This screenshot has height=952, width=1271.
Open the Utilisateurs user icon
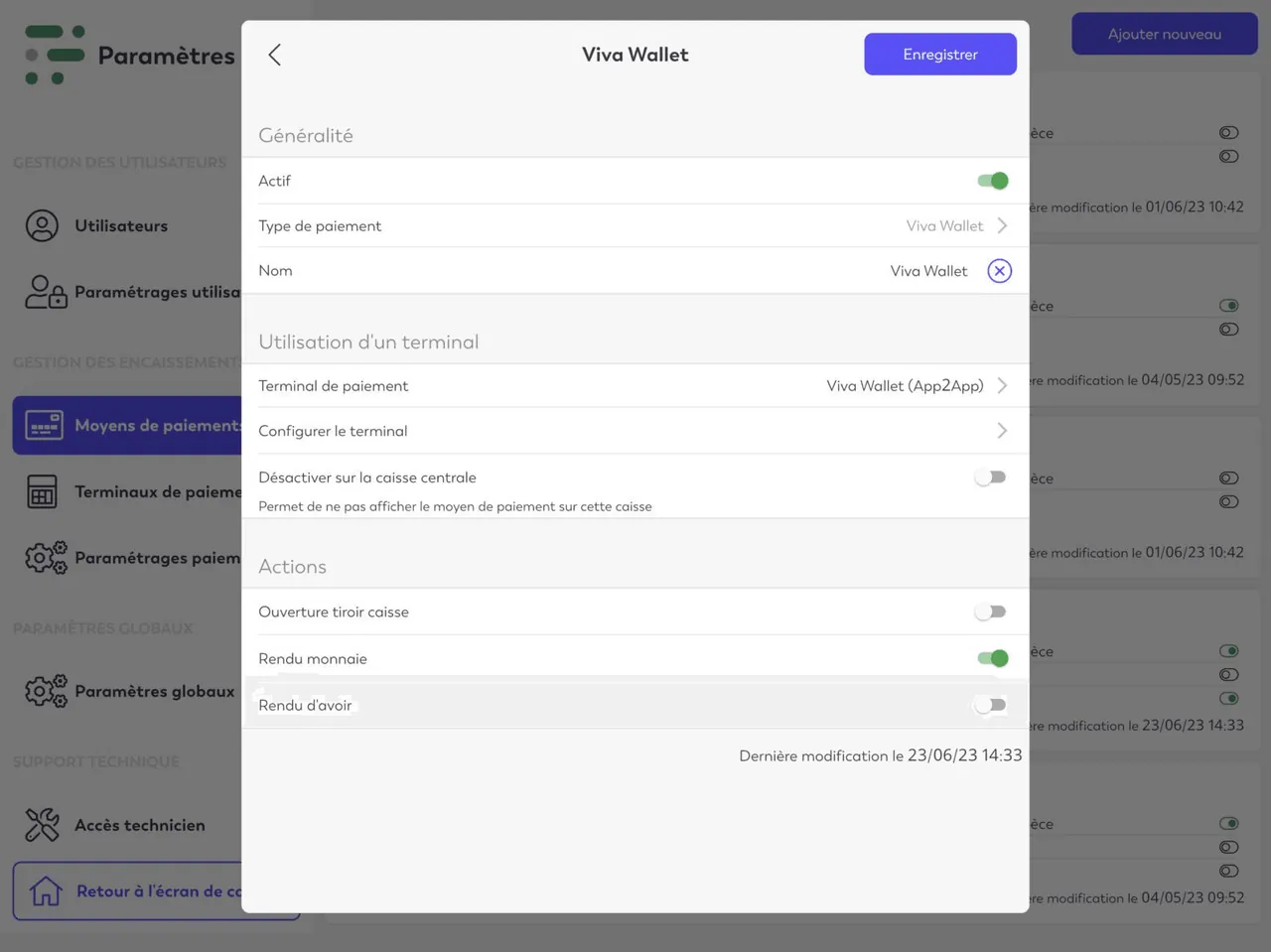coord(42,226)
